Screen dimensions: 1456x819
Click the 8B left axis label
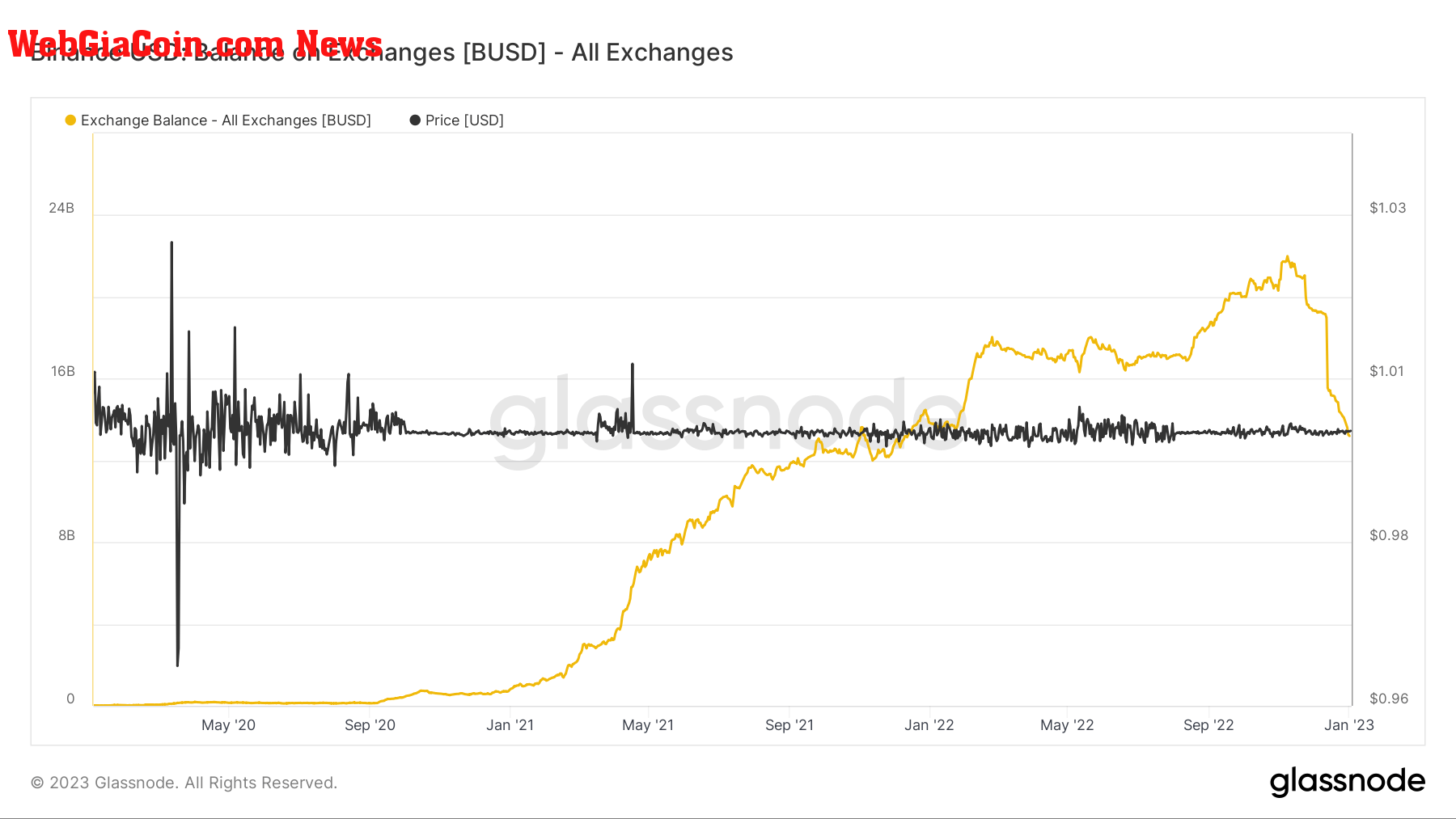tap(66, 535)
